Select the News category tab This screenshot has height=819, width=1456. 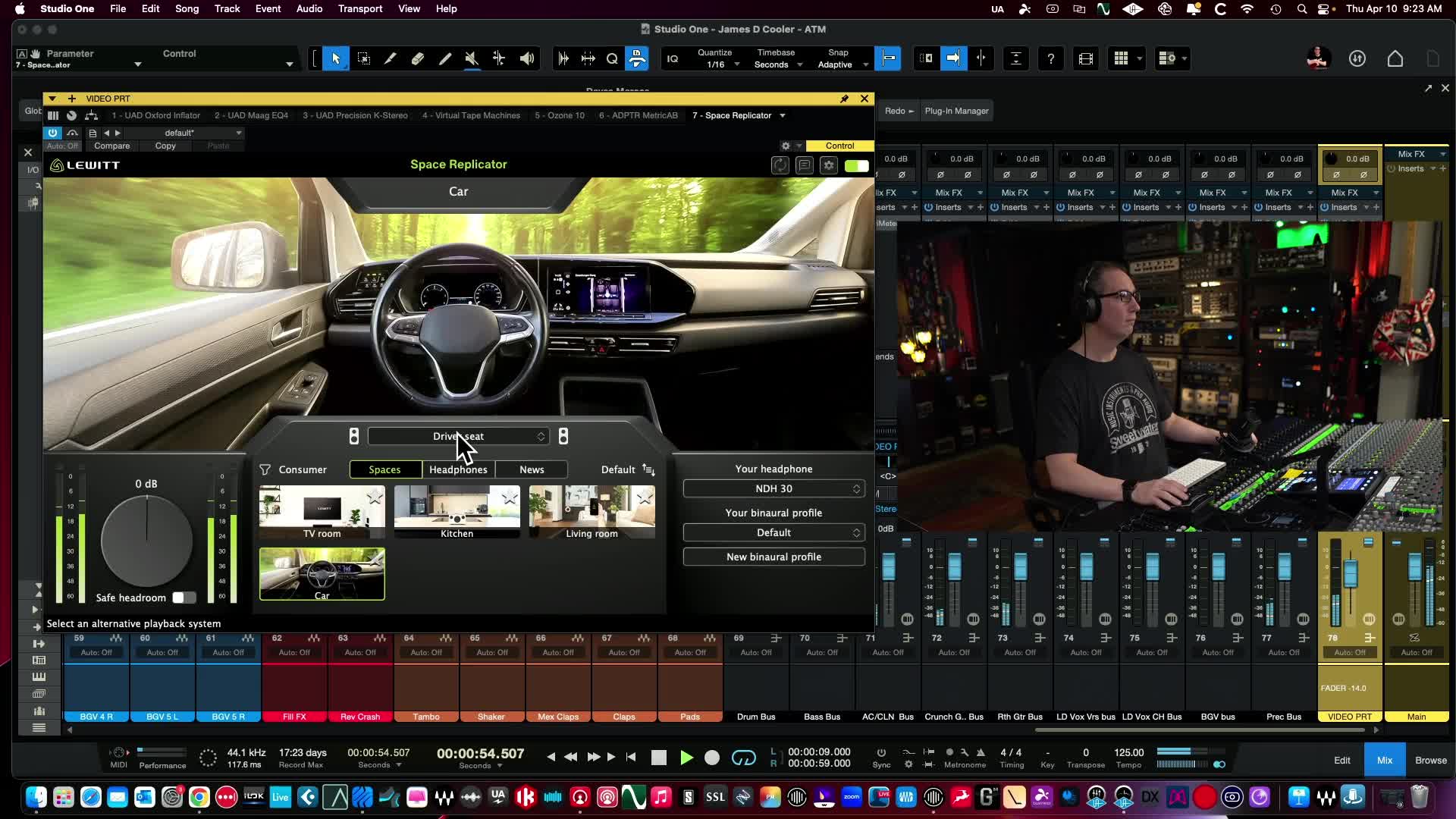[x=532, y=469]
